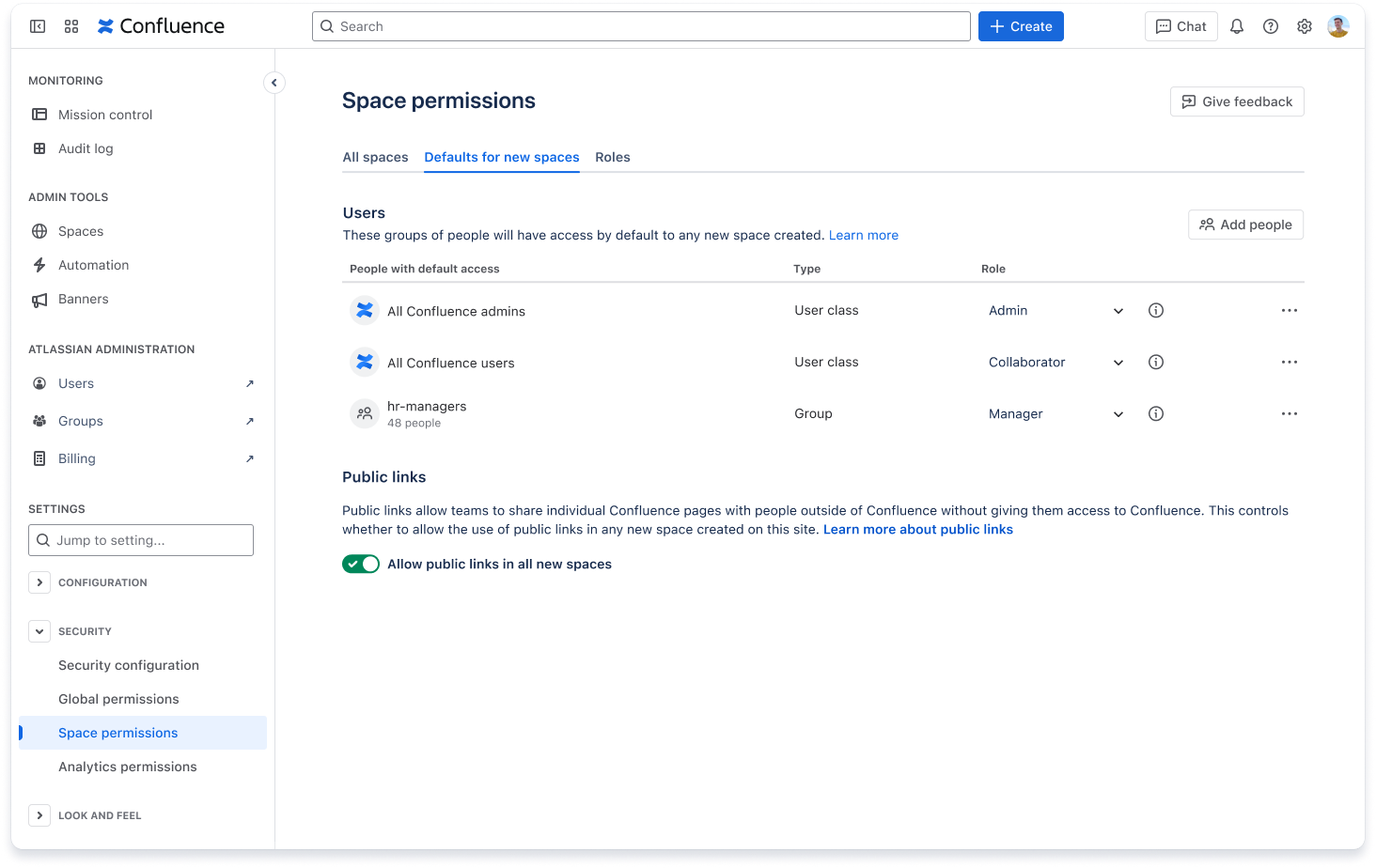
Task: Switch to the All spaces tab
Action: [375, 157]
